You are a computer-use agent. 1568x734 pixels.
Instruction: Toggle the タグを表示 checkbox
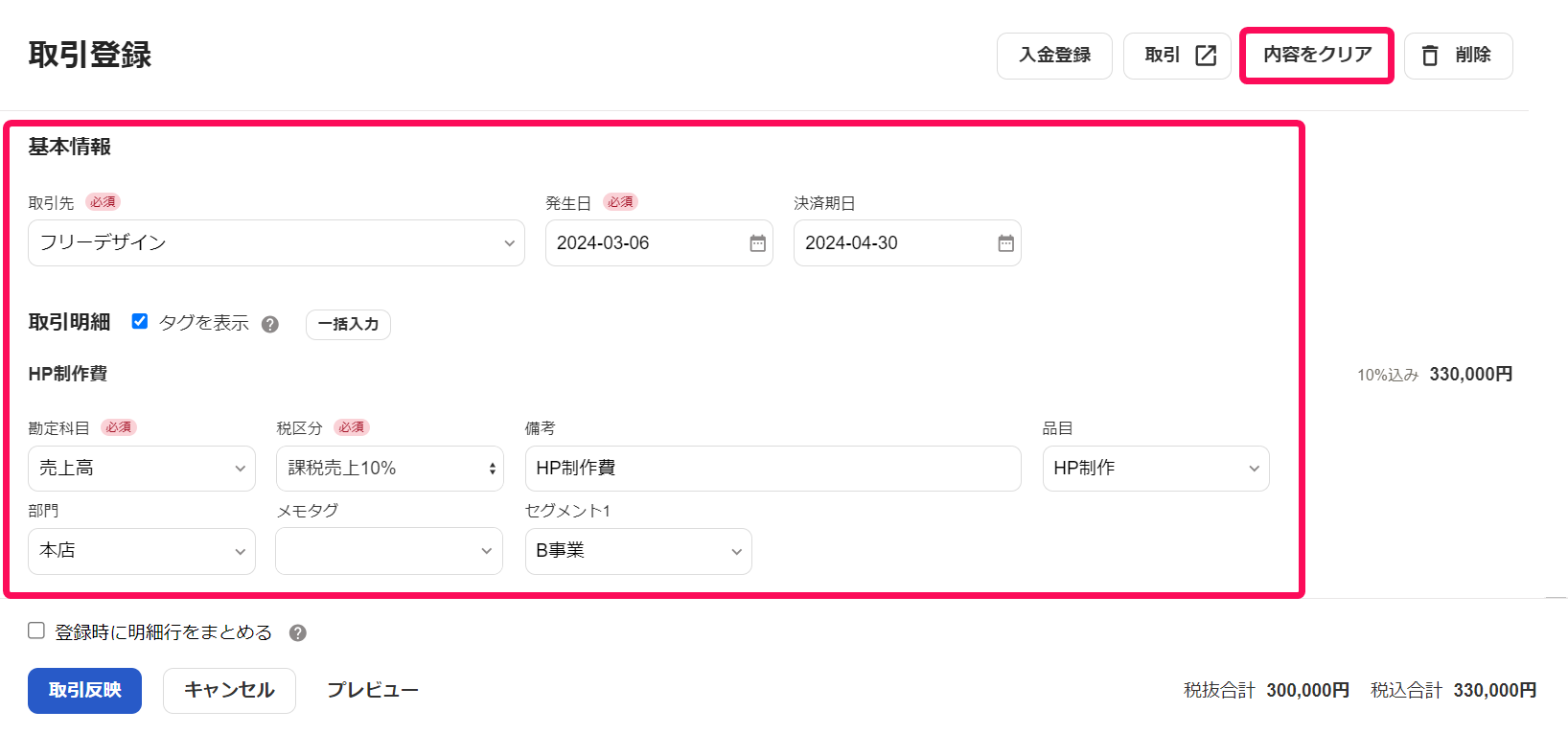pos(140,322)
